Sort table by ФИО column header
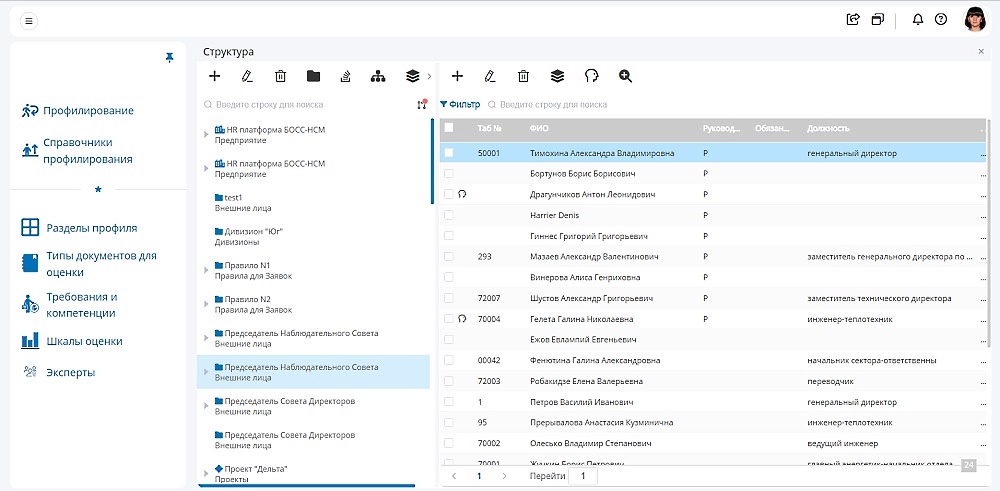Screen dimensions: 1000x491 (540, 128)
